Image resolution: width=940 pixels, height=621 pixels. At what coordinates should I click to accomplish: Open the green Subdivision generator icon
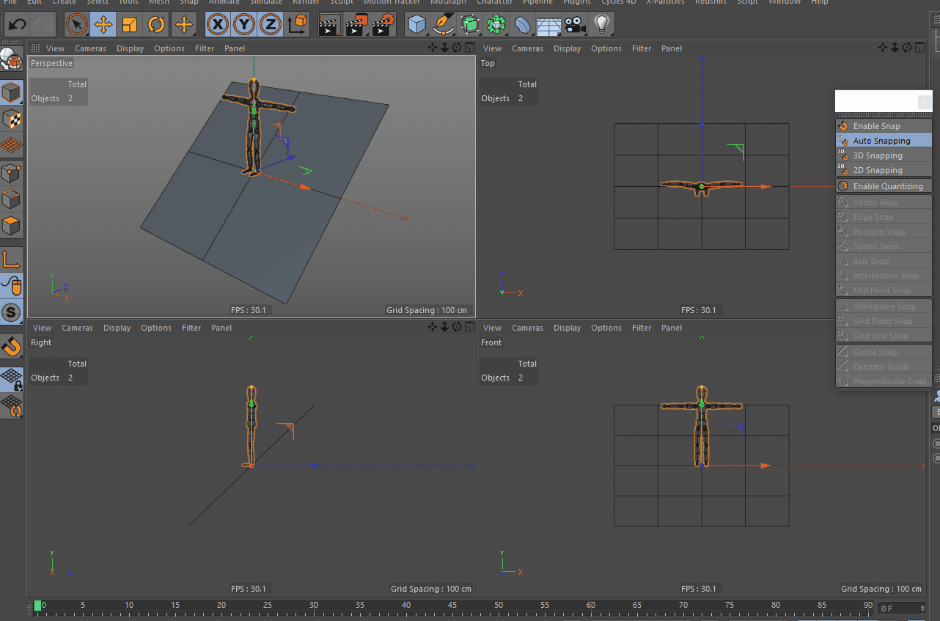[x=470, y=25]
